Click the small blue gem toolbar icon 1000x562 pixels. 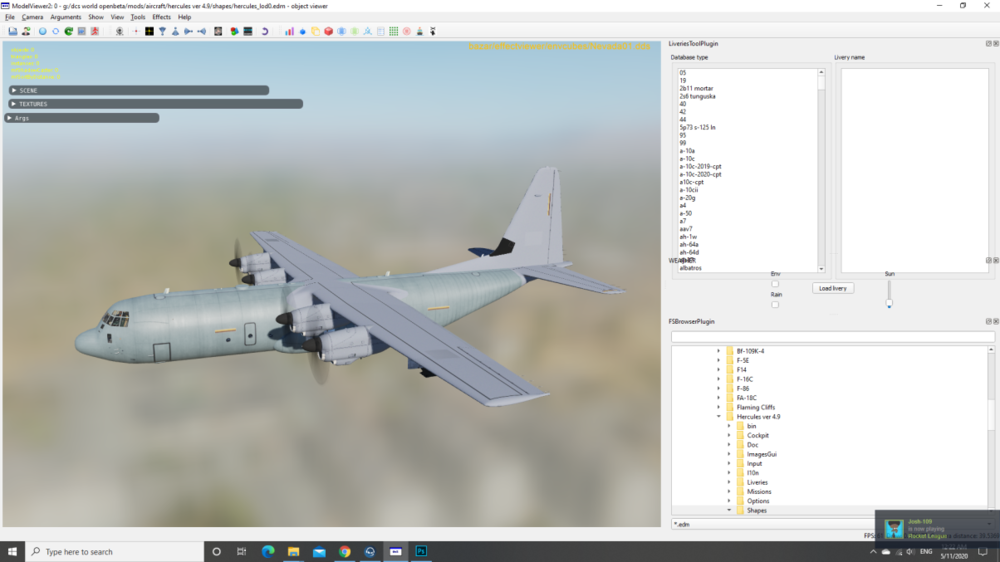click(x=303, y=31)
